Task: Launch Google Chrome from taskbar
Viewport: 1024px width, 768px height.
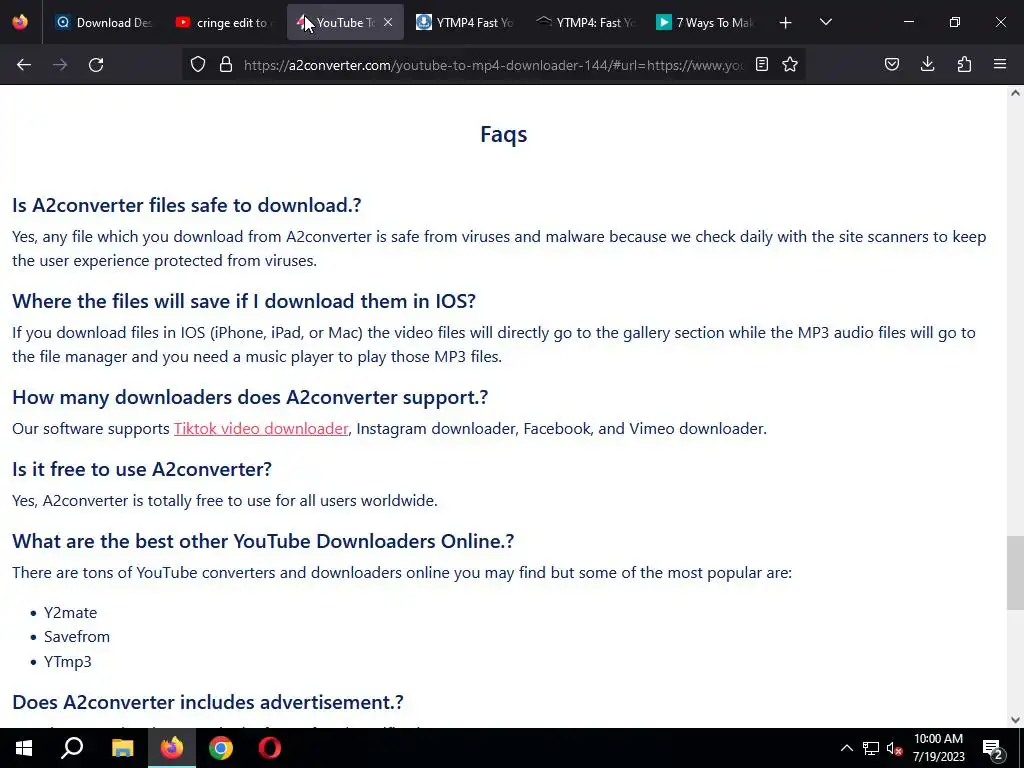Action: tap(221, 748)
